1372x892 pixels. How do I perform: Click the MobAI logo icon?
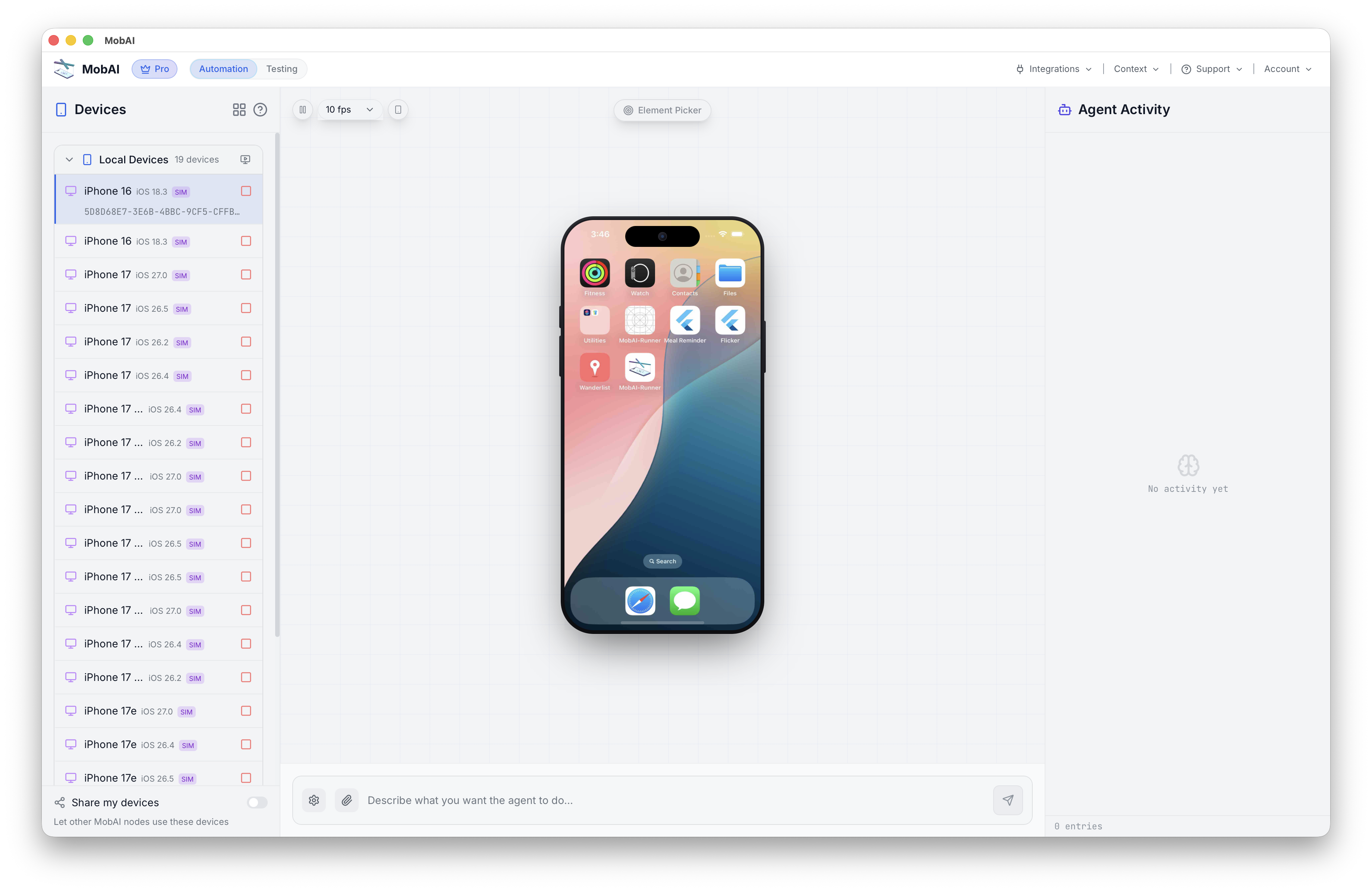pos(64,69)
